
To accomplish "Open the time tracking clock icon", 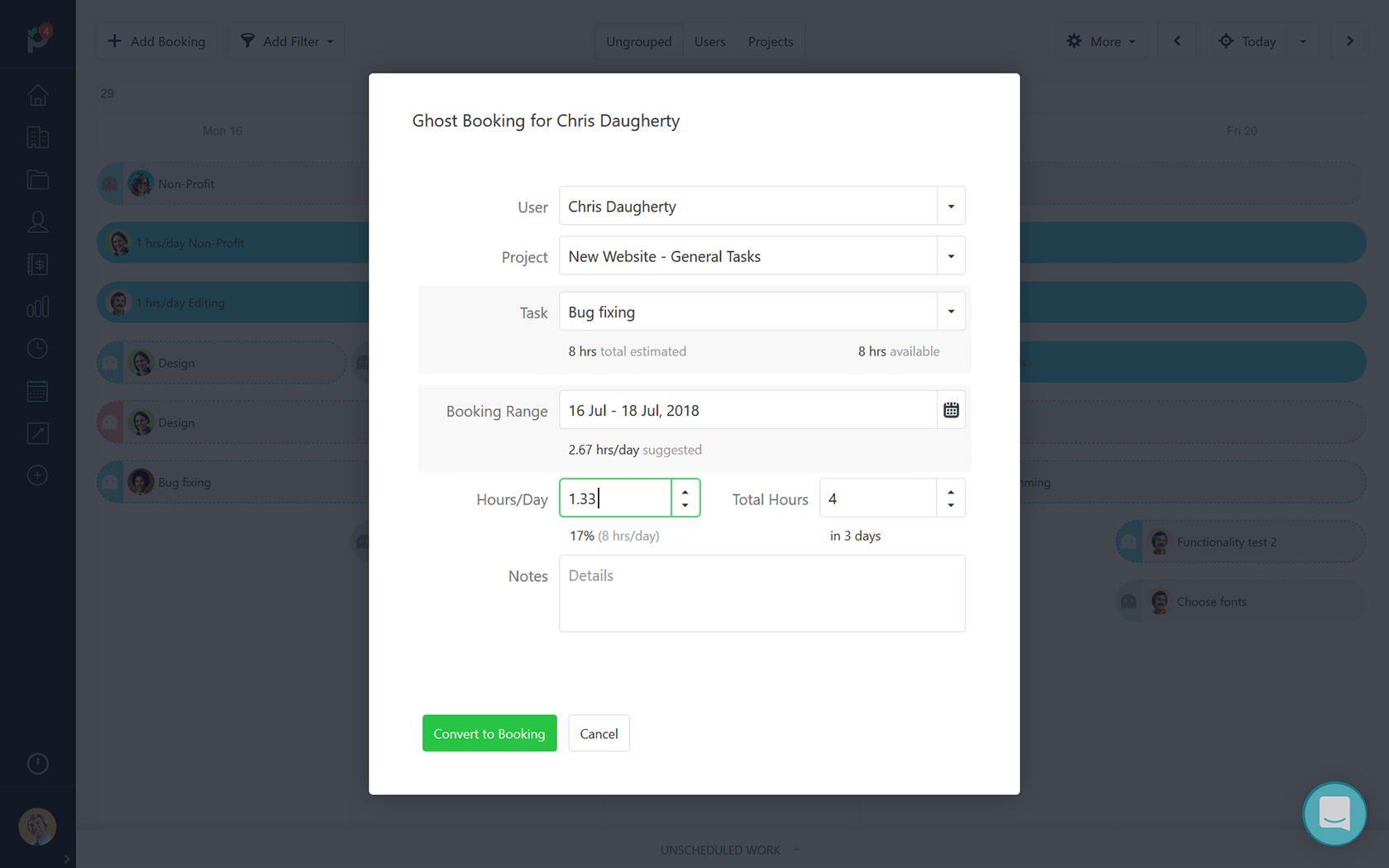I will [x=37, y=348].
